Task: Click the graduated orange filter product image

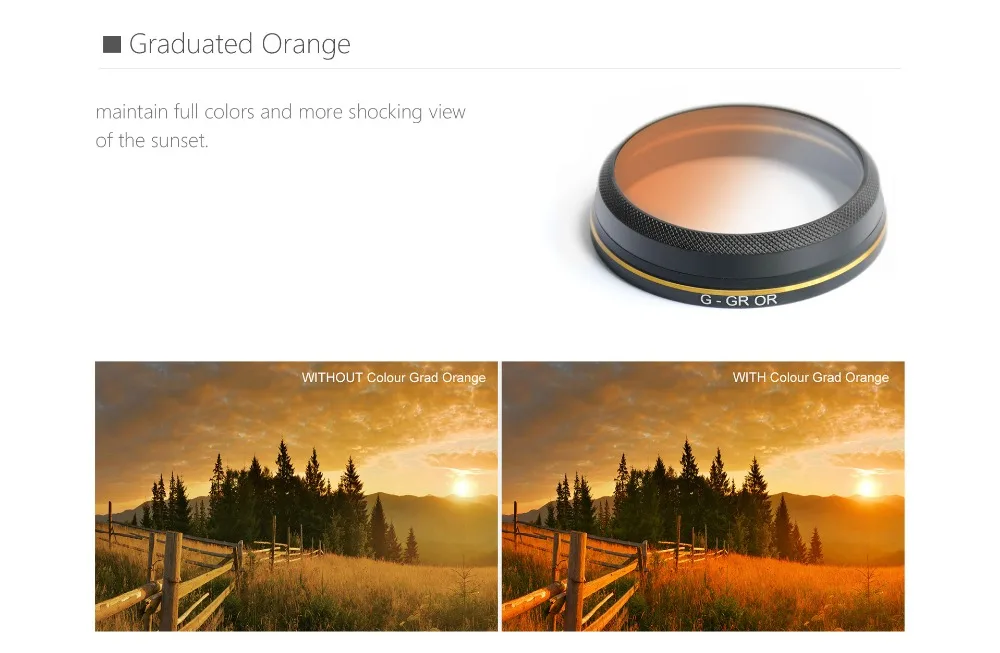Action: (739, 206)
